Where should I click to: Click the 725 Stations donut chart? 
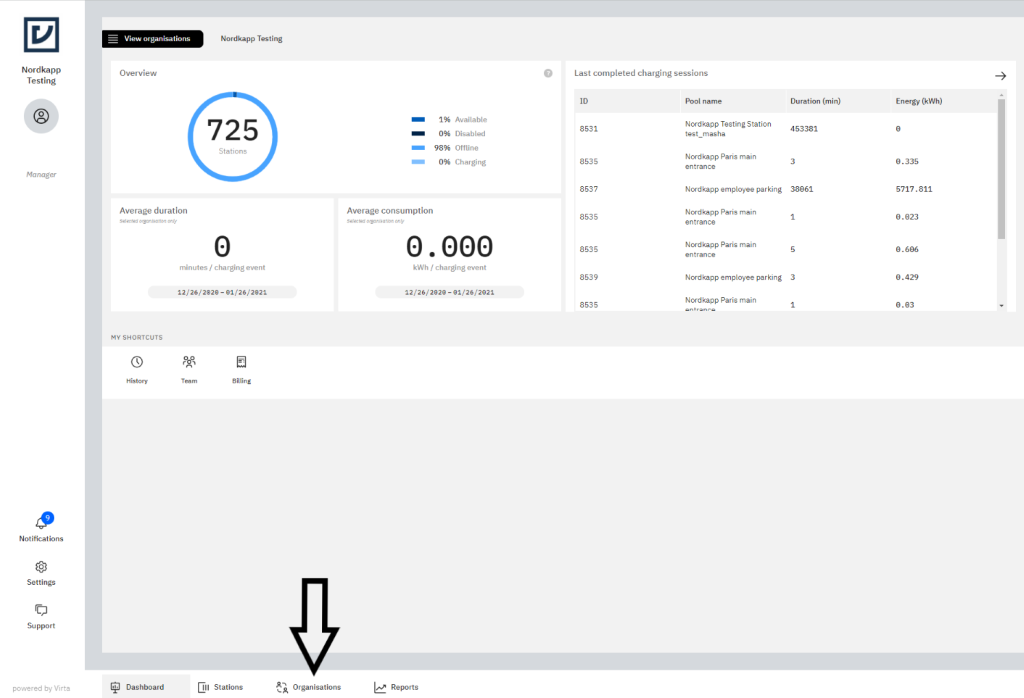click(x=232, y=136)
